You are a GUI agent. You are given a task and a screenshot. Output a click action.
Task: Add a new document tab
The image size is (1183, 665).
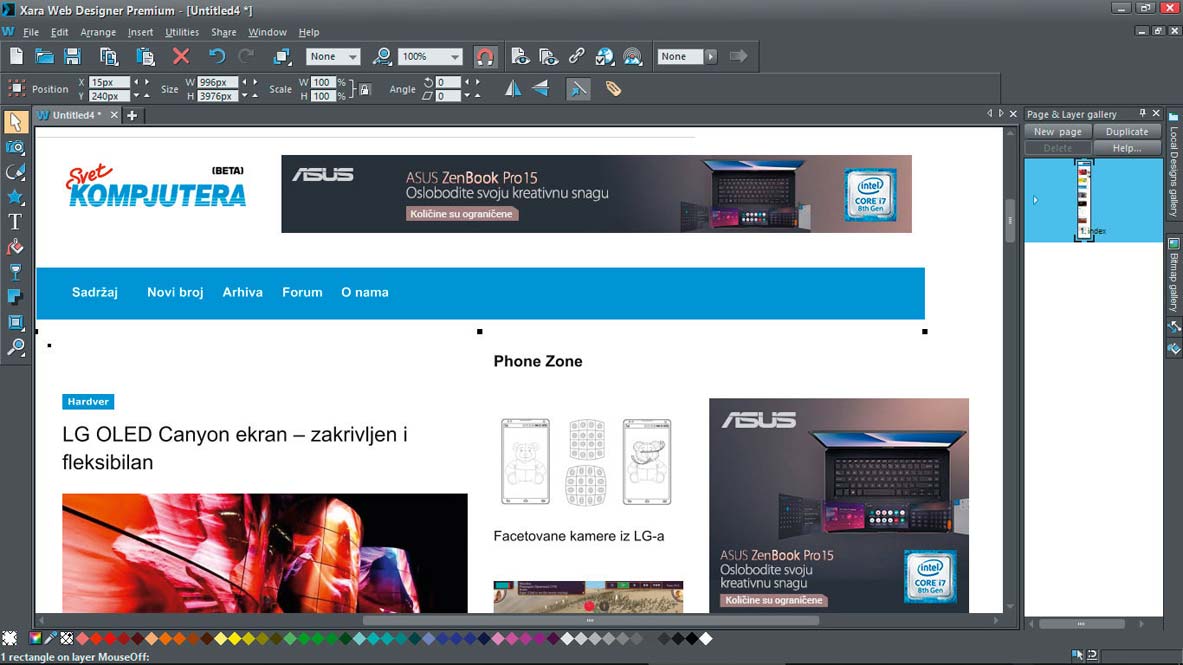point(132,115)
